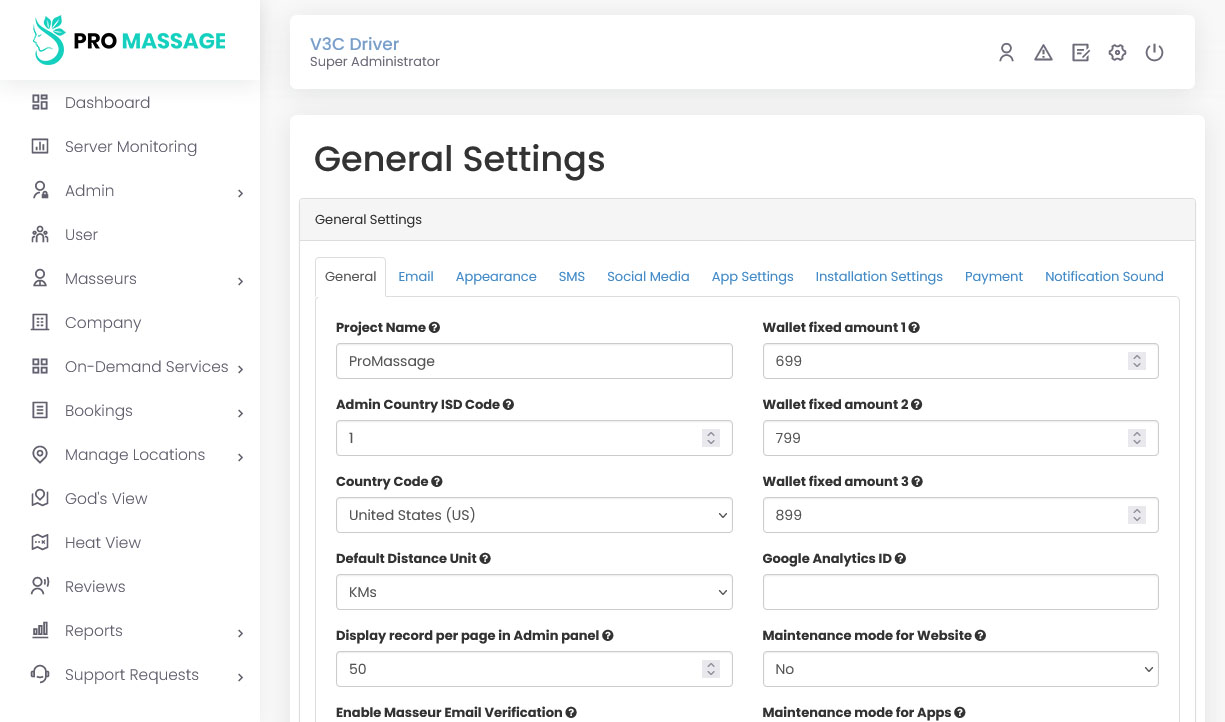Open the Country Code dropdown

click(534, 515)
